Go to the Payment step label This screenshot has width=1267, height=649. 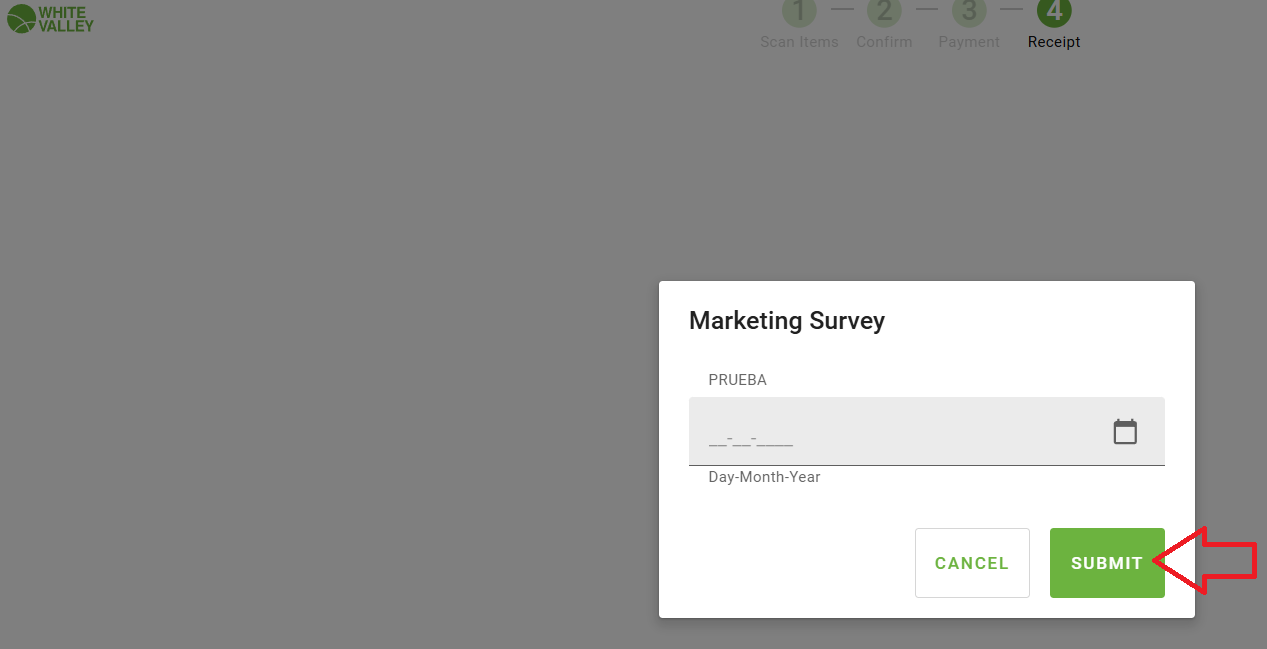(x=968, y=42)
